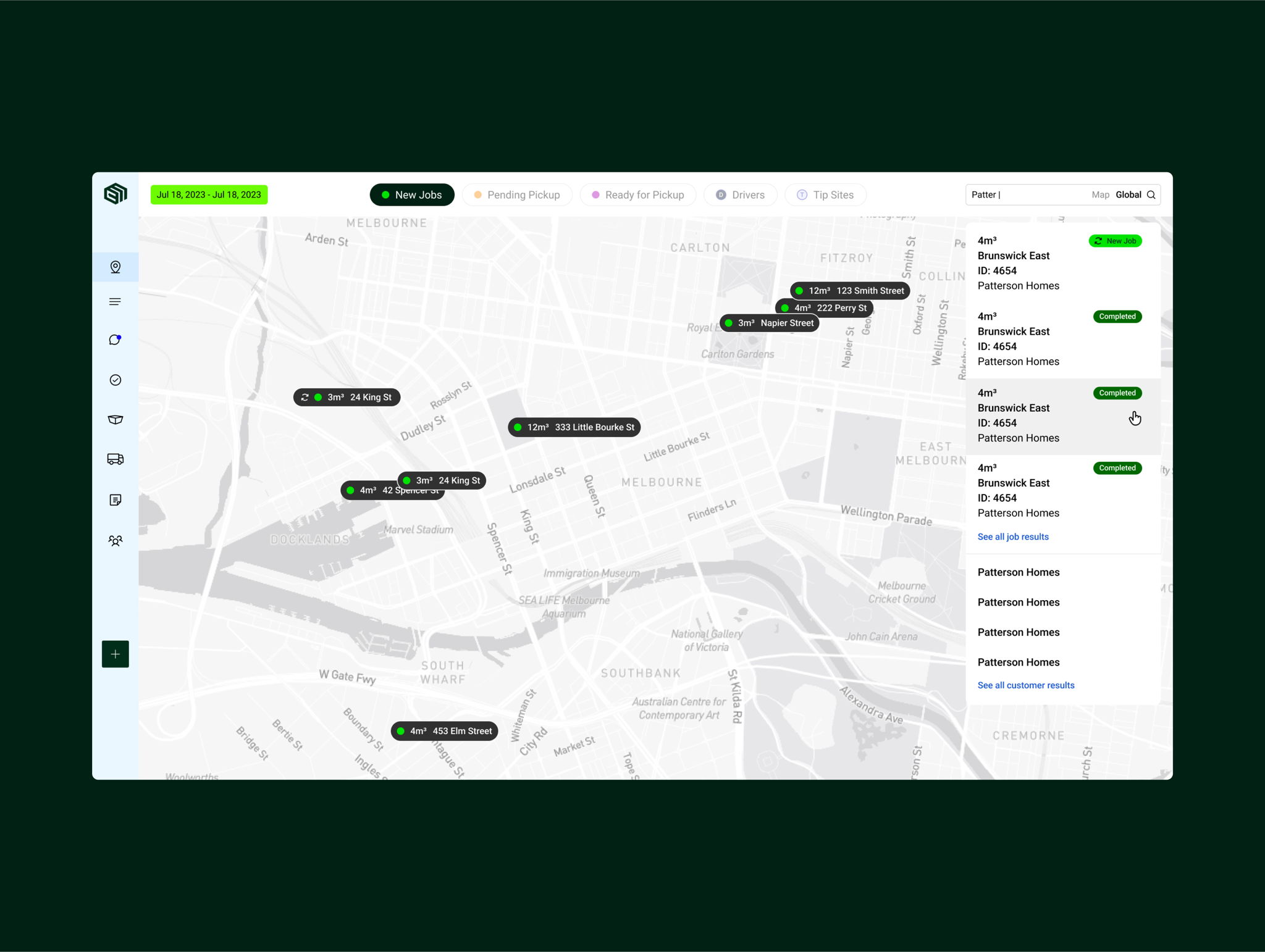This screenshot has width=1265, height=952.
Task: Click the 4m³ 222 Perry St map marker
Action: (x=825, y=308)
